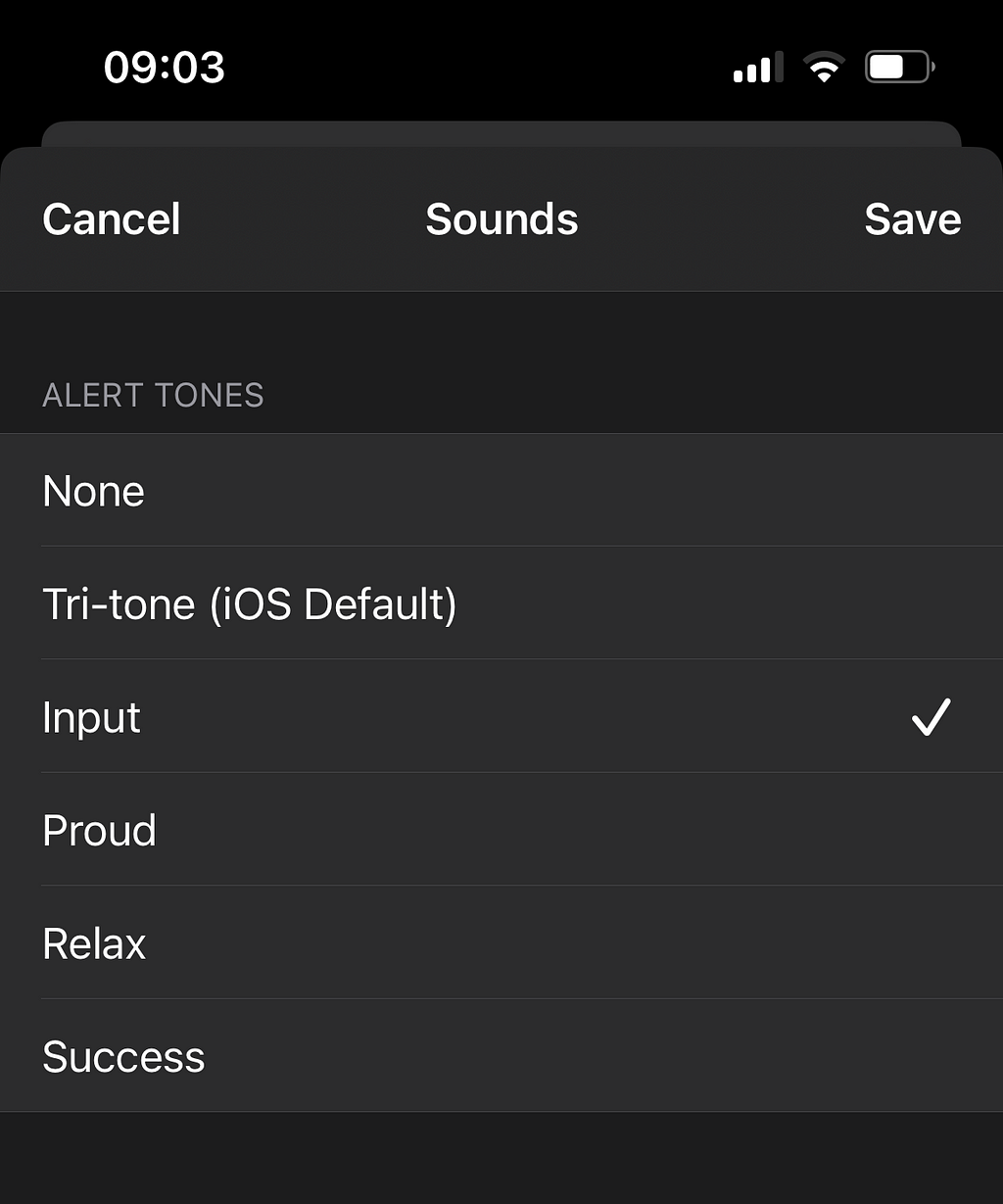Tap the background card peeking behind sheet
Viewport: 1003px width, 1204px height.
(501, 134)
